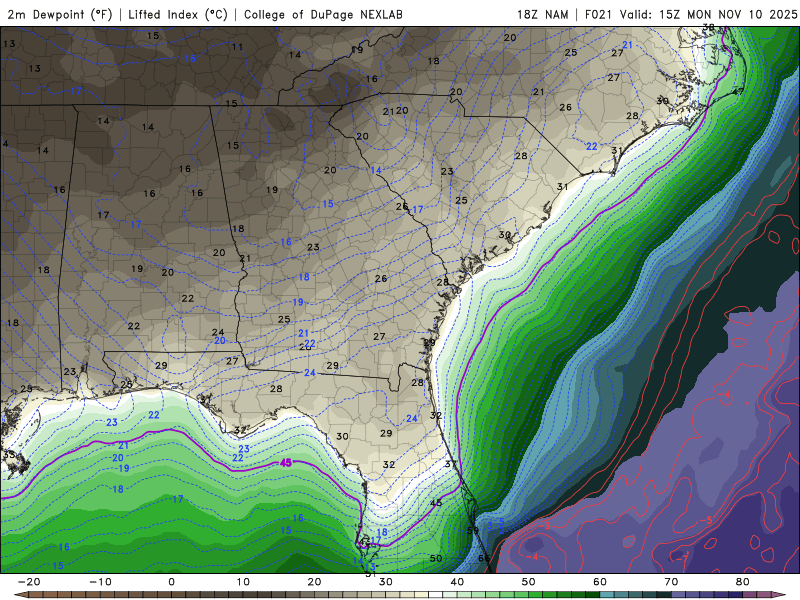
Task: Click the "30" color scale label below the map
Action: [x=386, y=582]
